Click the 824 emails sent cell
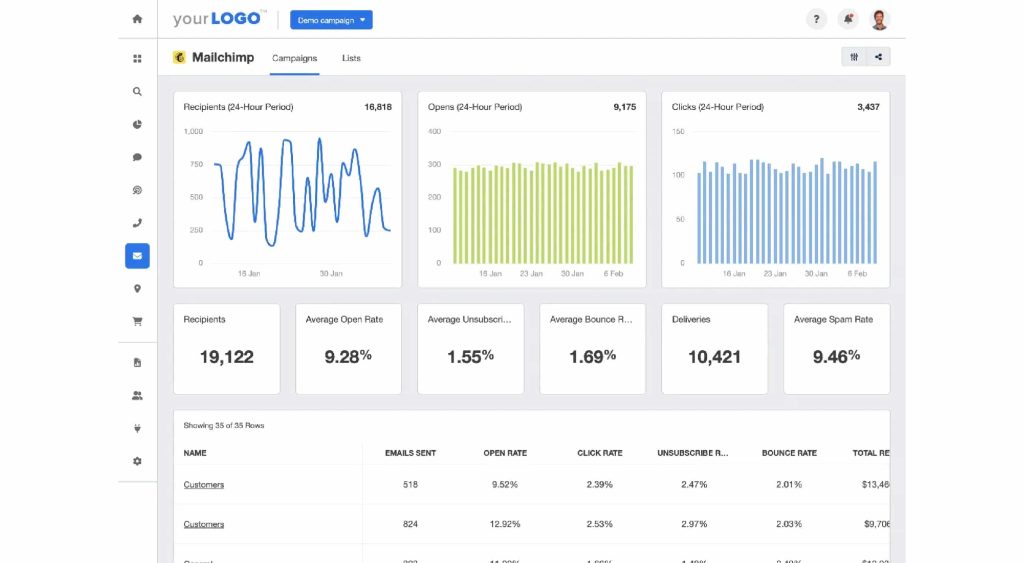Image resolution: width=1024 pixels, height=563 pixels. click(x=410, y=524)
